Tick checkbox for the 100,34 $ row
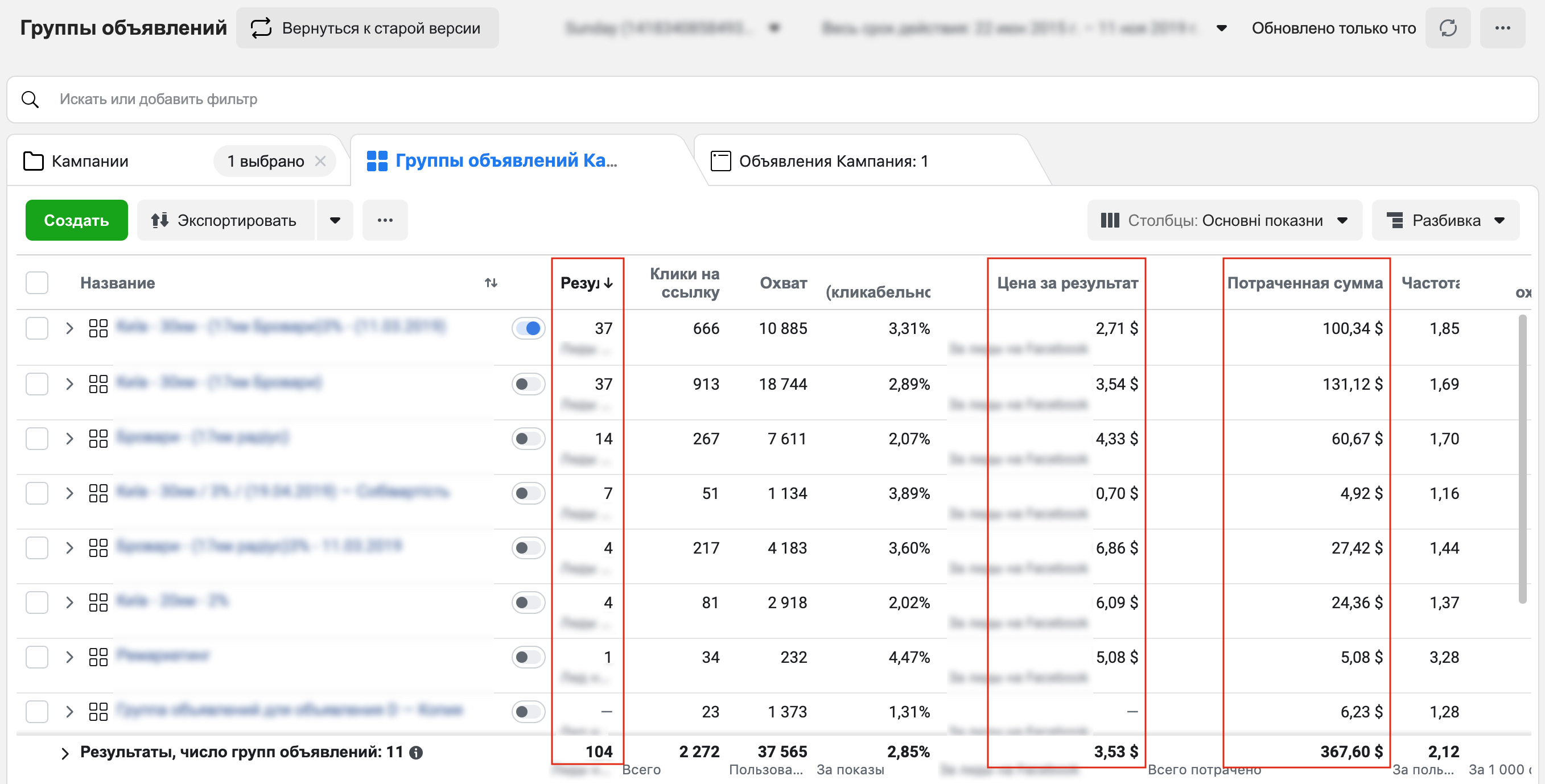The image size is (1545, 784). point(37,328)
